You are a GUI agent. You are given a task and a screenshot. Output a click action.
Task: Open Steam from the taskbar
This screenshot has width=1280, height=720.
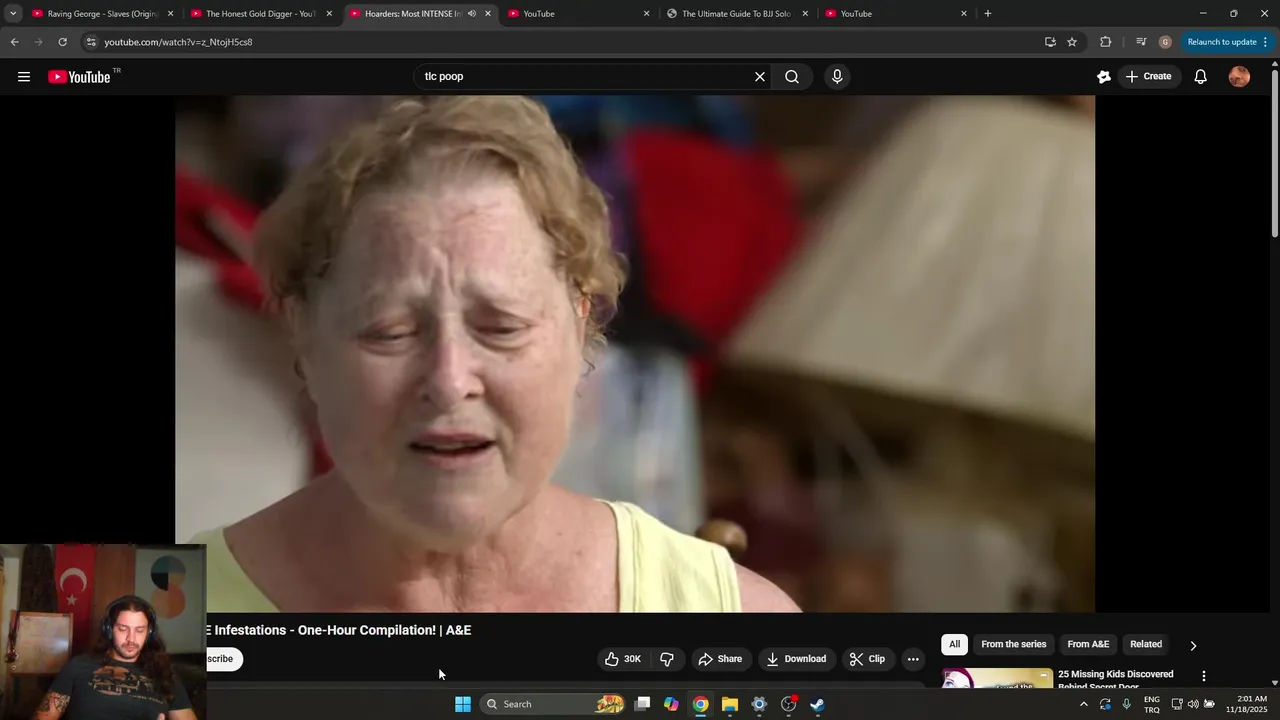[x=817, y=704]
